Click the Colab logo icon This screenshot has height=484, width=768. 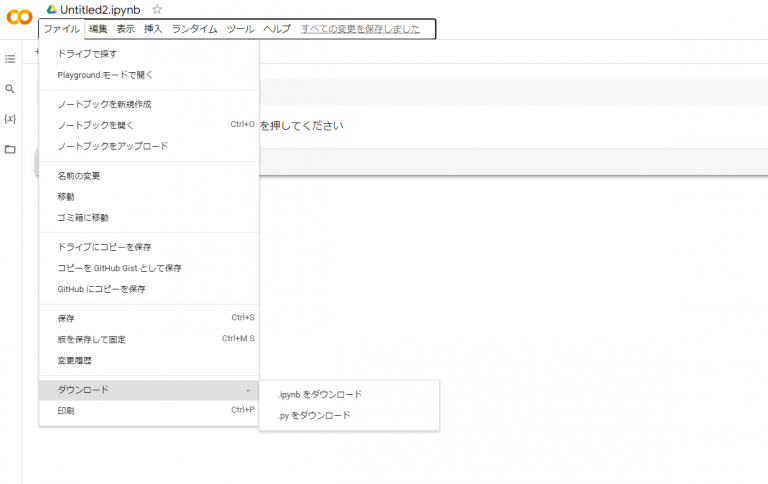point(19,18)
